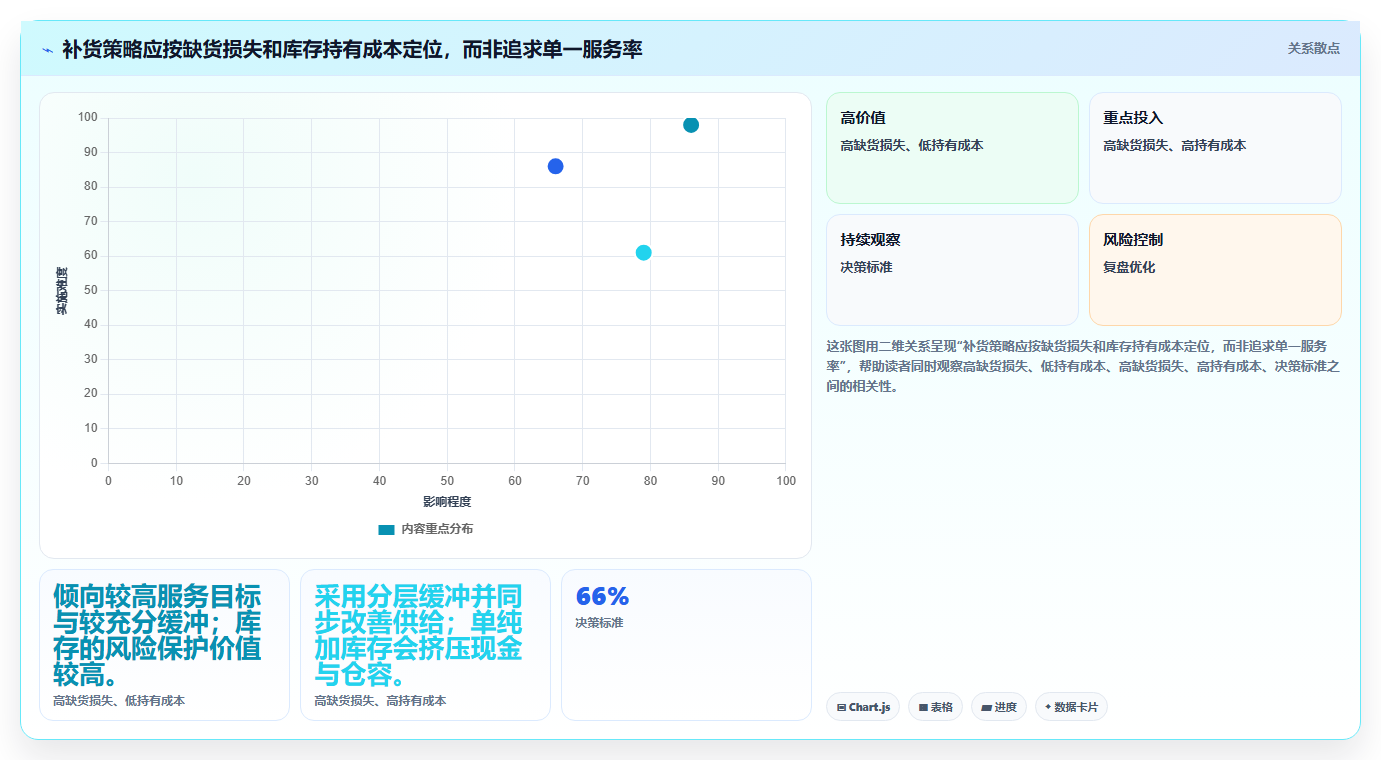Click the 66% value

coord(602,597)
